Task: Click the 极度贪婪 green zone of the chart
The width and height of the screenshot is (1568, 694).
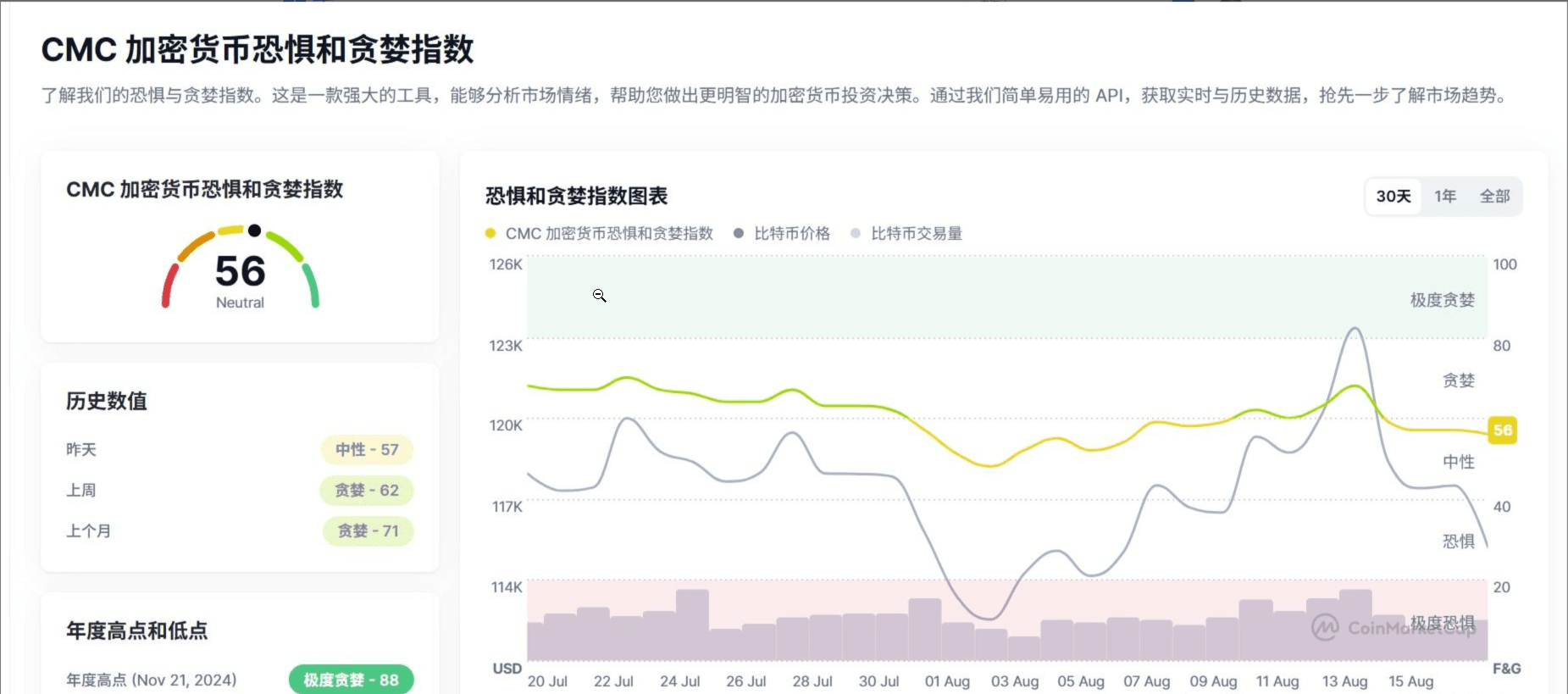Action: [x=1006, y=297]
